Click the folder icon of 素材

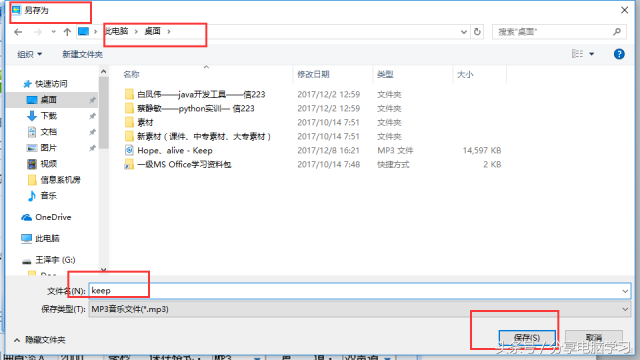tap(129, 122)
